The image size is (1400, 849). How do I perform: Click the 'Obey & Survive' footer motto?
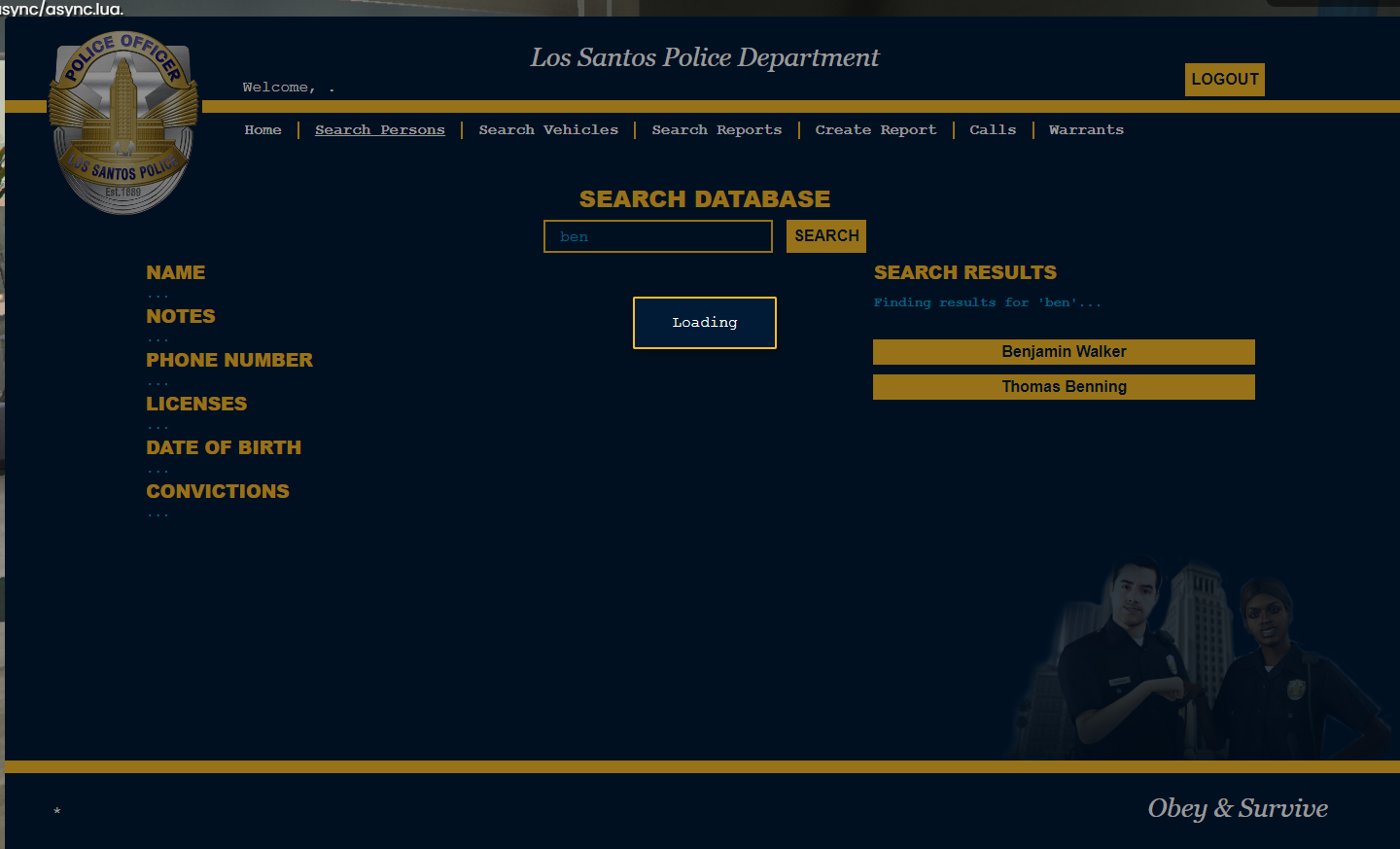1238,808
